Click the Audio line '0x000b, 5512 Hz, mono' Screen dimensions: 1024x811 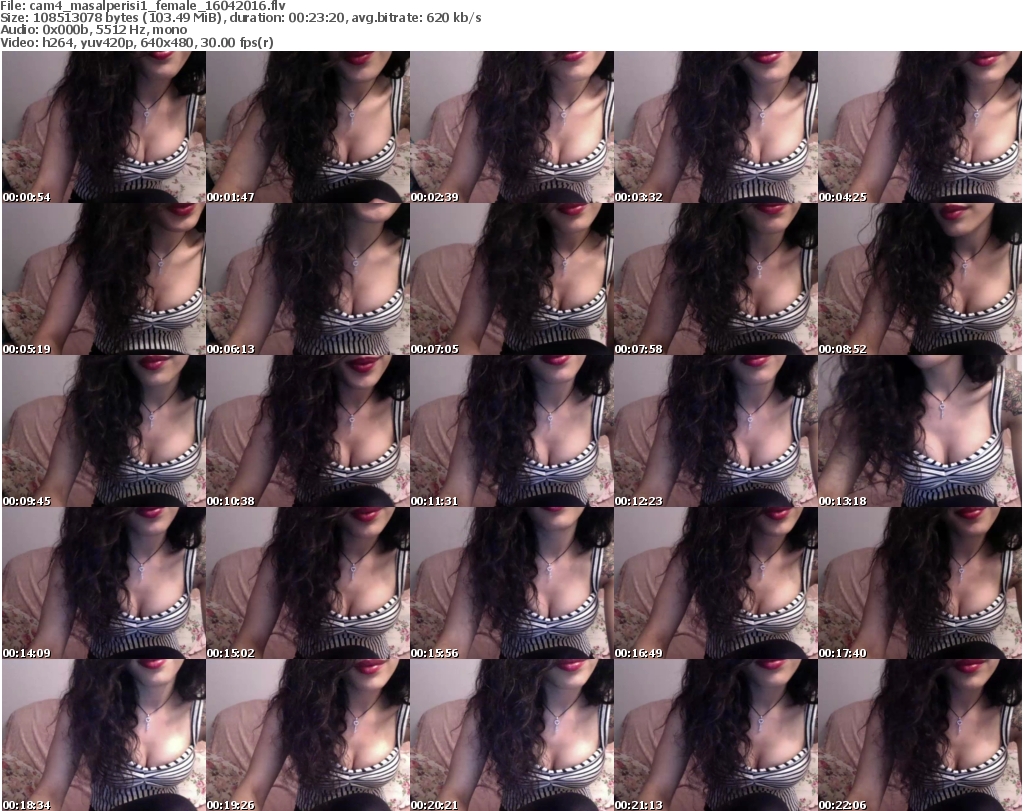(x=94, y=30)
